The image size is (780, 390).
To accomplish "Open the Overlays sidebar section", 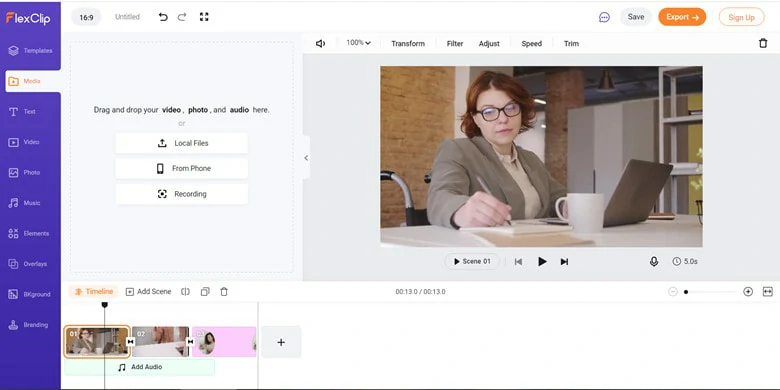I will point(28,264).
